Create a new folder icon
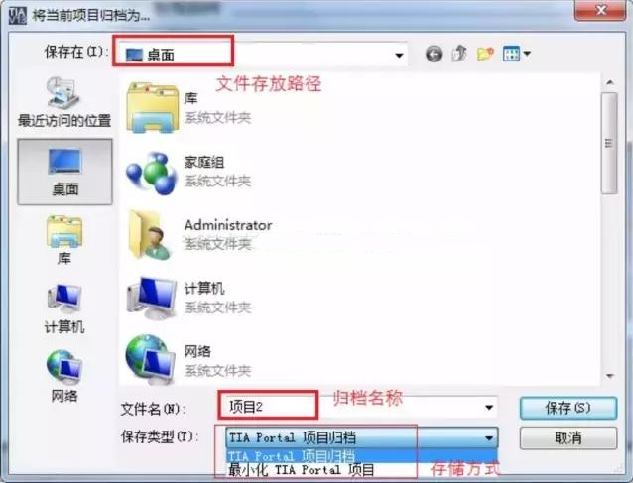The image size is (633, 483). click(485, 54)
